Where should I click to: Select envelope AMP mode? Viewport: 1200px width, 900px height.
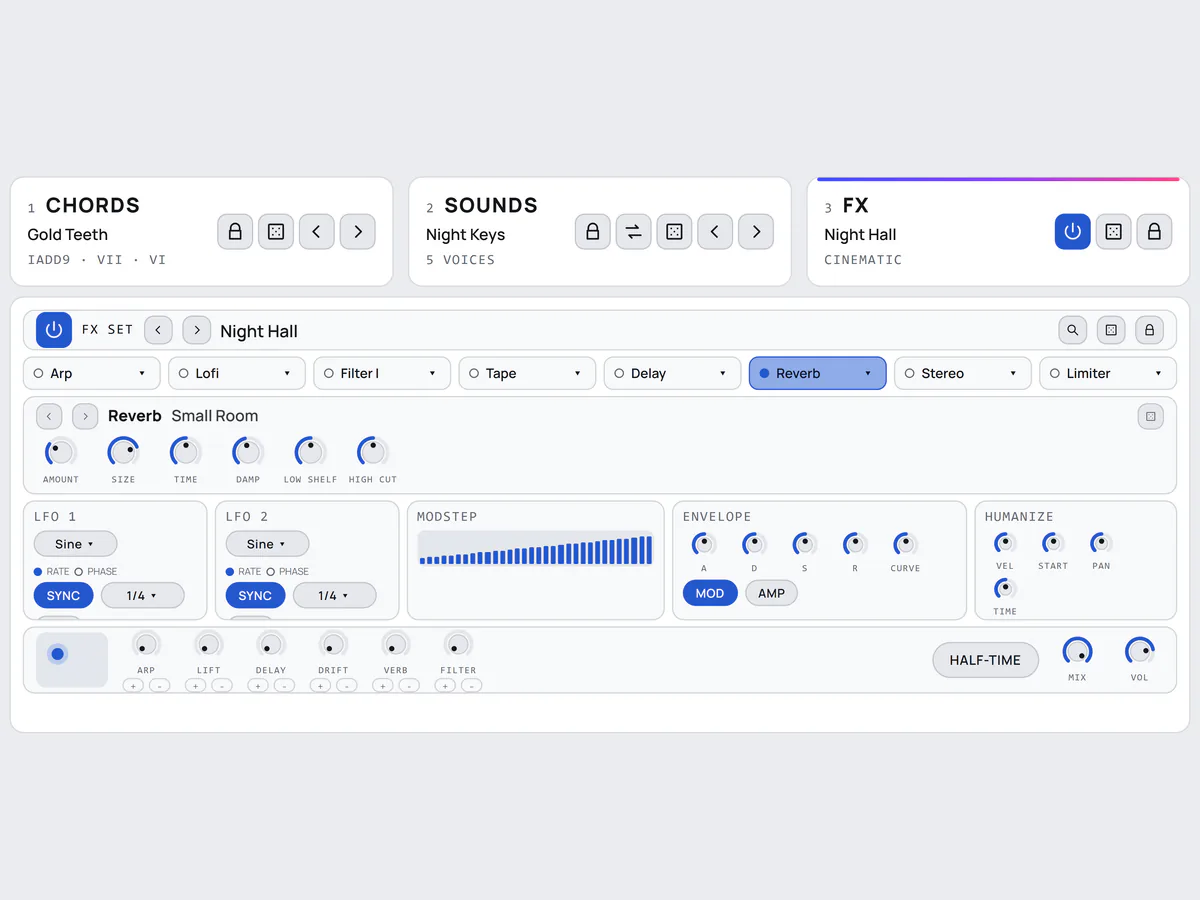coord(771,593)
